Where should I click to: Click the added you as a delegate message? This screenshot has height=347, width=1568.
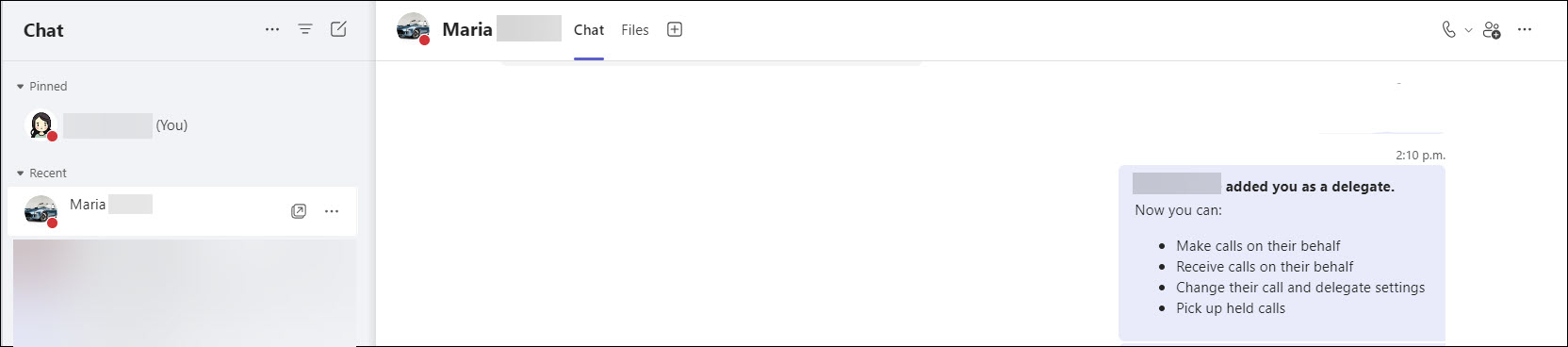coord(1282,253)
